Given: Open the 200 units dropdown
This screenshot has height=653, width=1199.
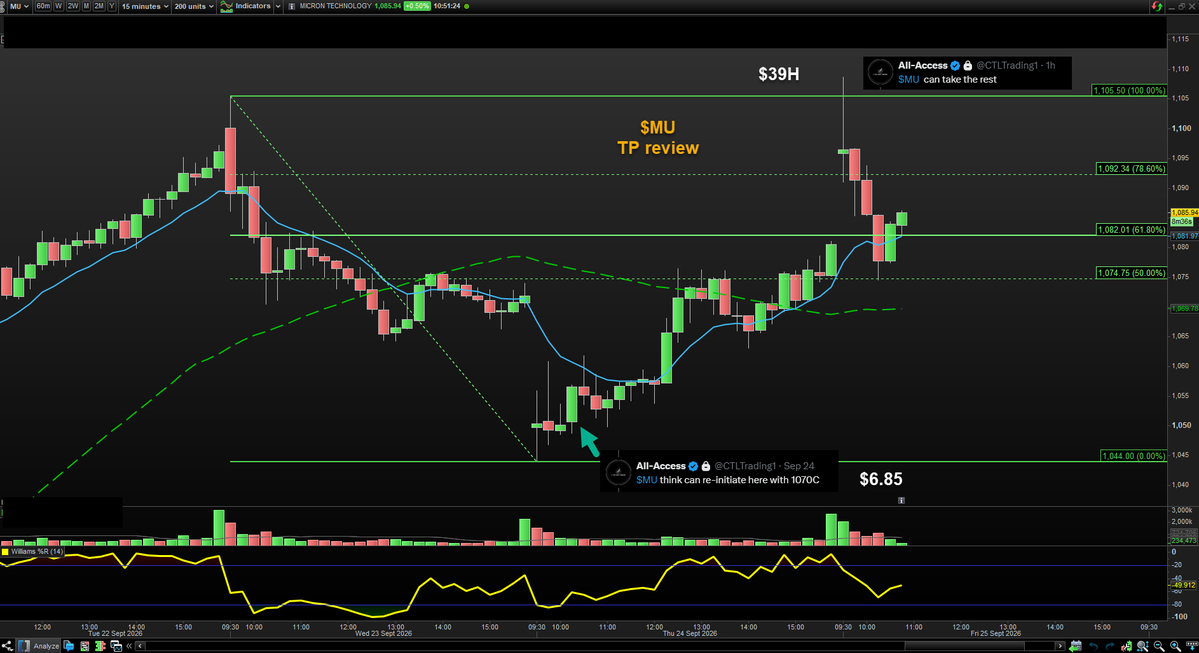Looking at the screenshot, I should 193,6.
